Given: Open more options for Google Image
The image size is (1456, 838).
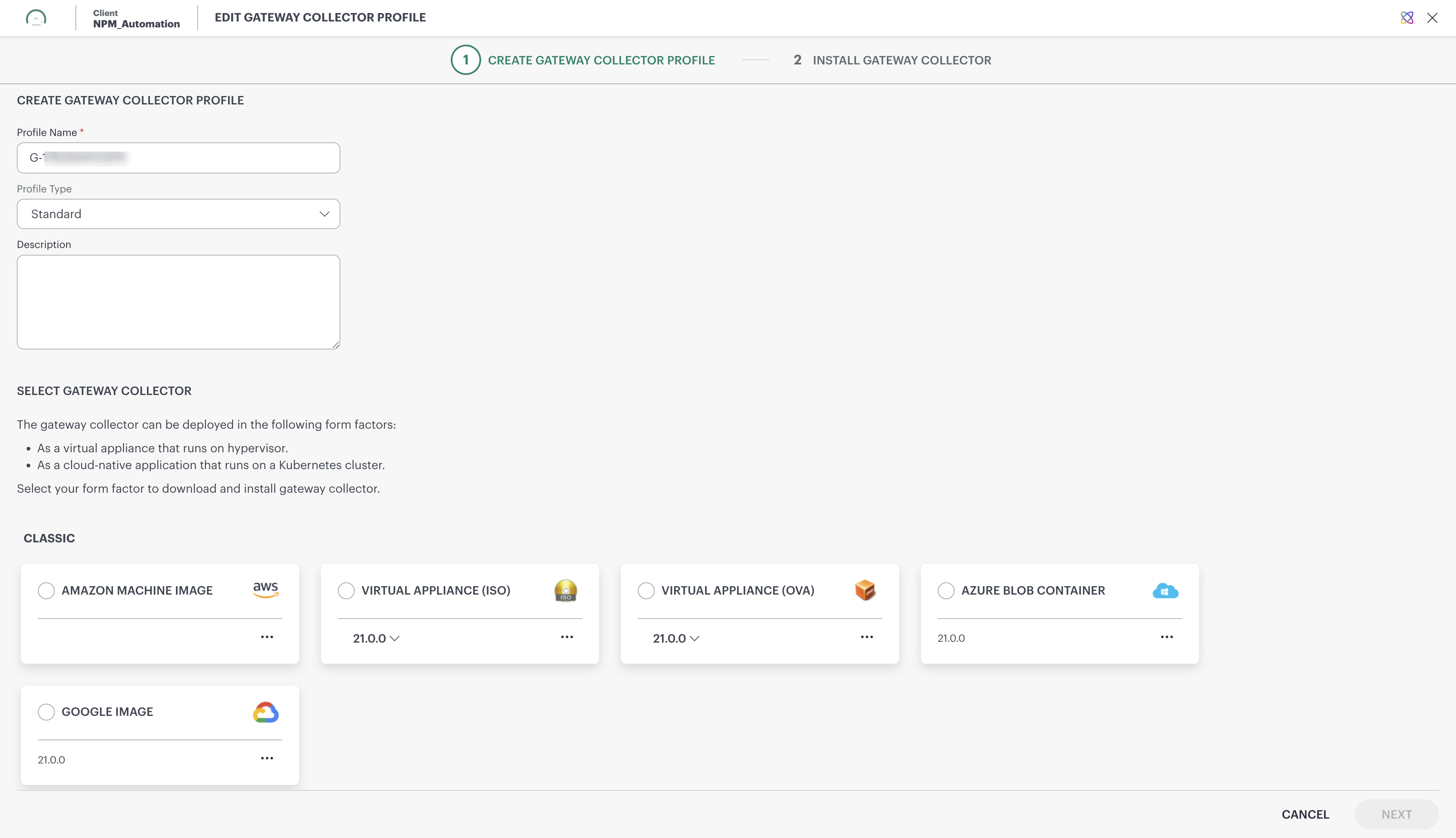Looking at the screenshot, I should (267, 758).
